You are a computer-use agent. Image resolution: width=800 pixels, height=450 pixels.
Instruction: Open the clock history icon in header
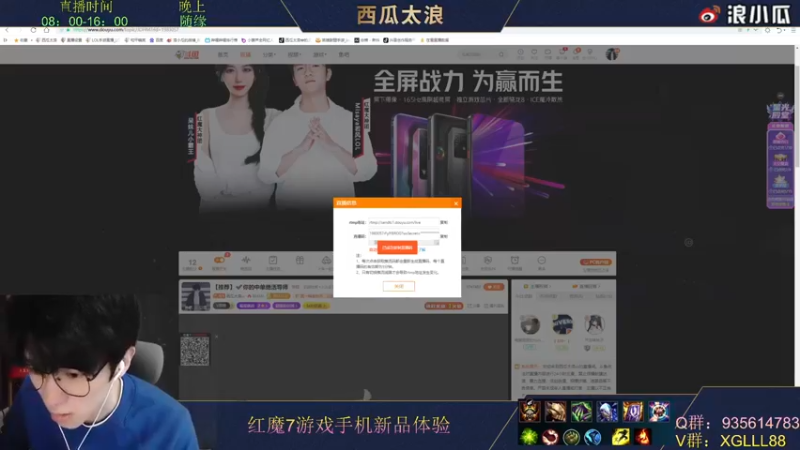click(520, 53)
